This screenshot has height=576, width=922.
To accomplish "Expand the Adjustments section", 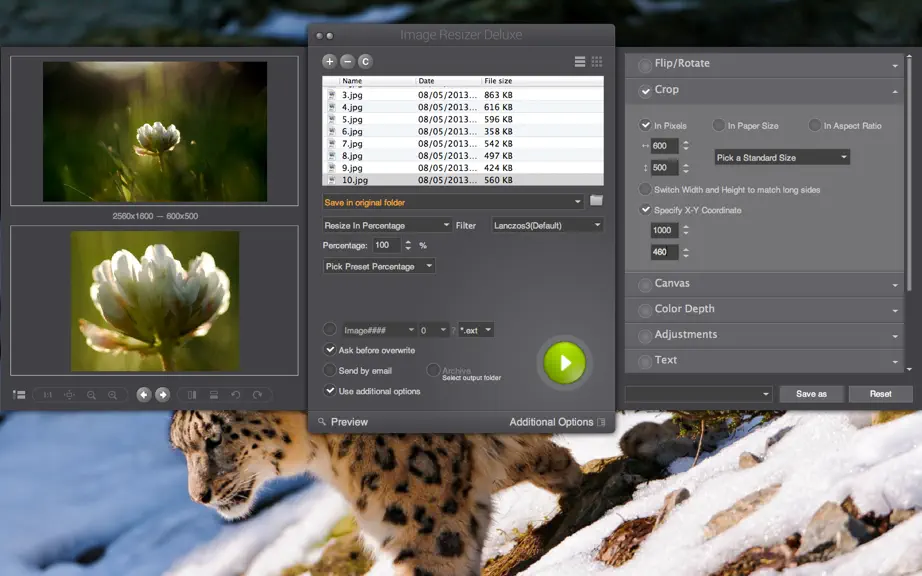I will pyautogui.click(x=764, y=335).
